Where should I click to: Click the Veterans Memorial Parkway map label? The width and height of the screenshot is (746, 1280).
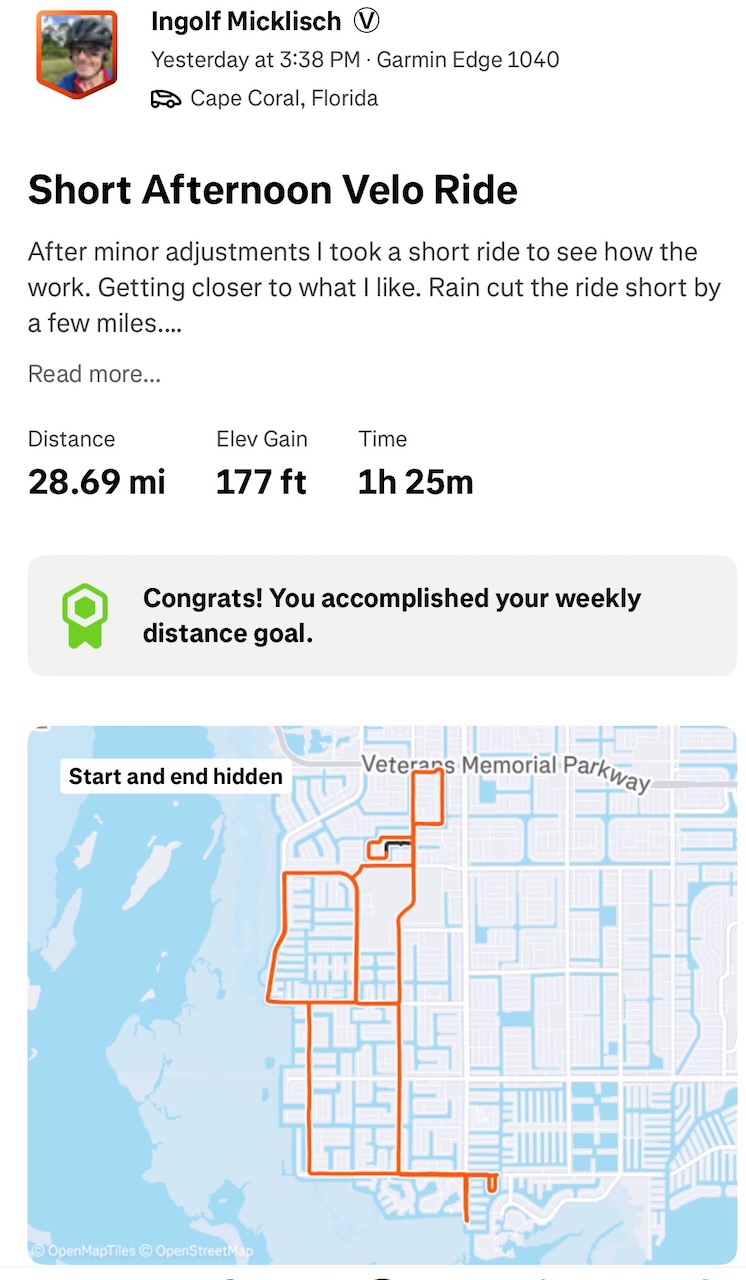coord(505,768)
